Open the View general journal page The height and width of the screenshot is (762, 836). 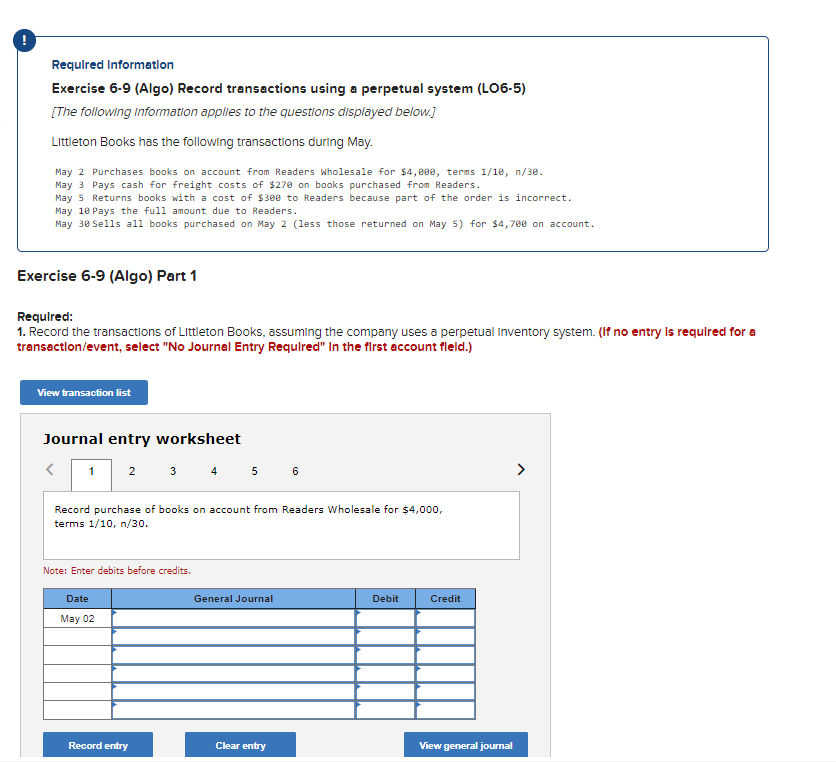[465, 744]
